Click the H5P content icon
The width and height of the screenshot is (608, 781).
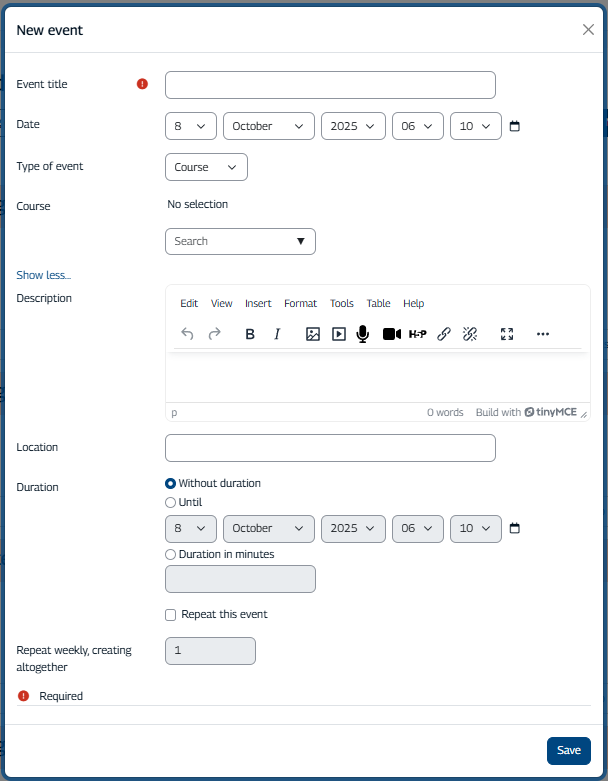point(417,334)
